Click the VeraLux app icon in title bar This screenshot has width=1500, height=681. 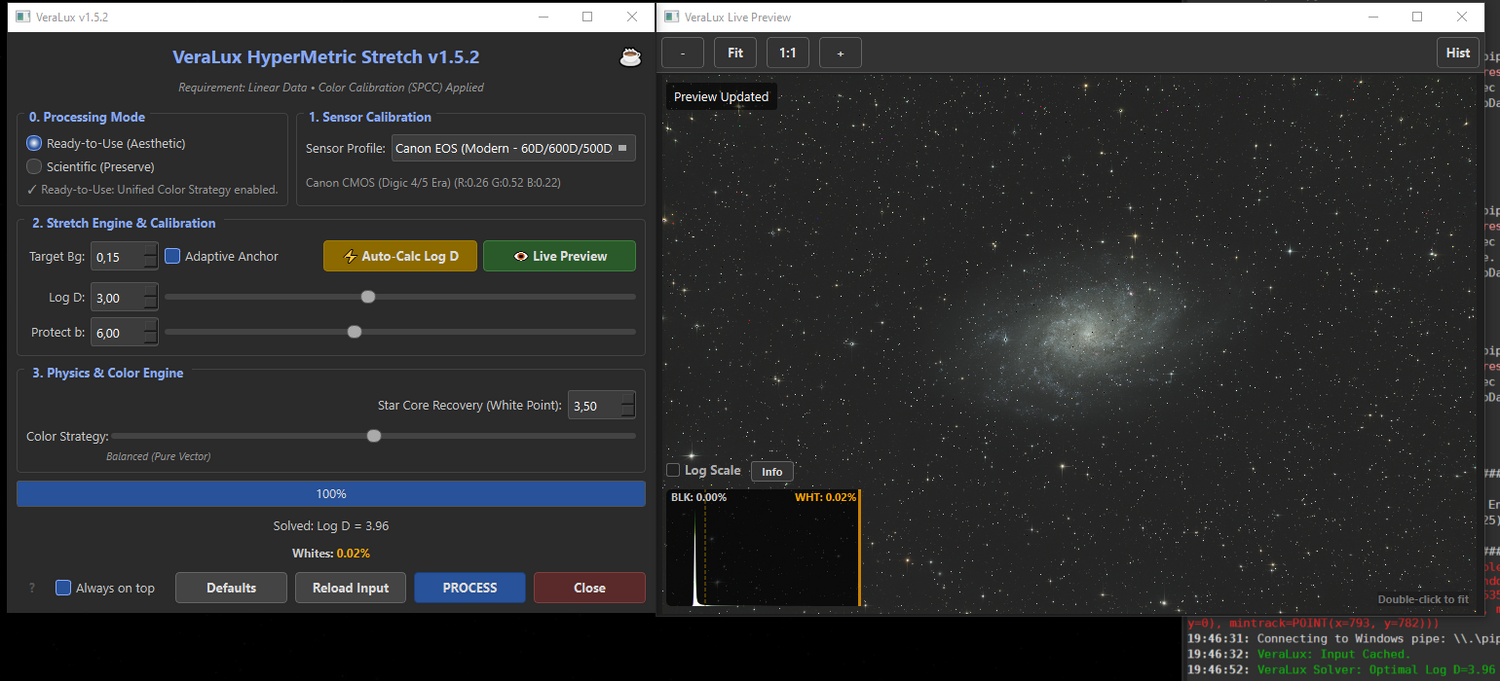[x=22, y=17]
